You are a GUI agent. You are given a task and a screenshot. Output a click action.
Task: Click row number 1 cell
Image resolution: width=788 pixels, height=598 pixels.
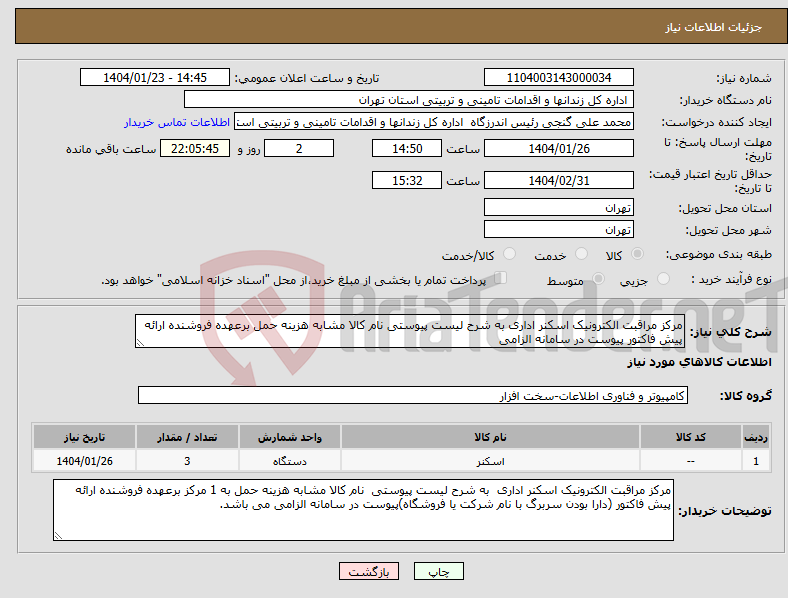coord(756,461)
